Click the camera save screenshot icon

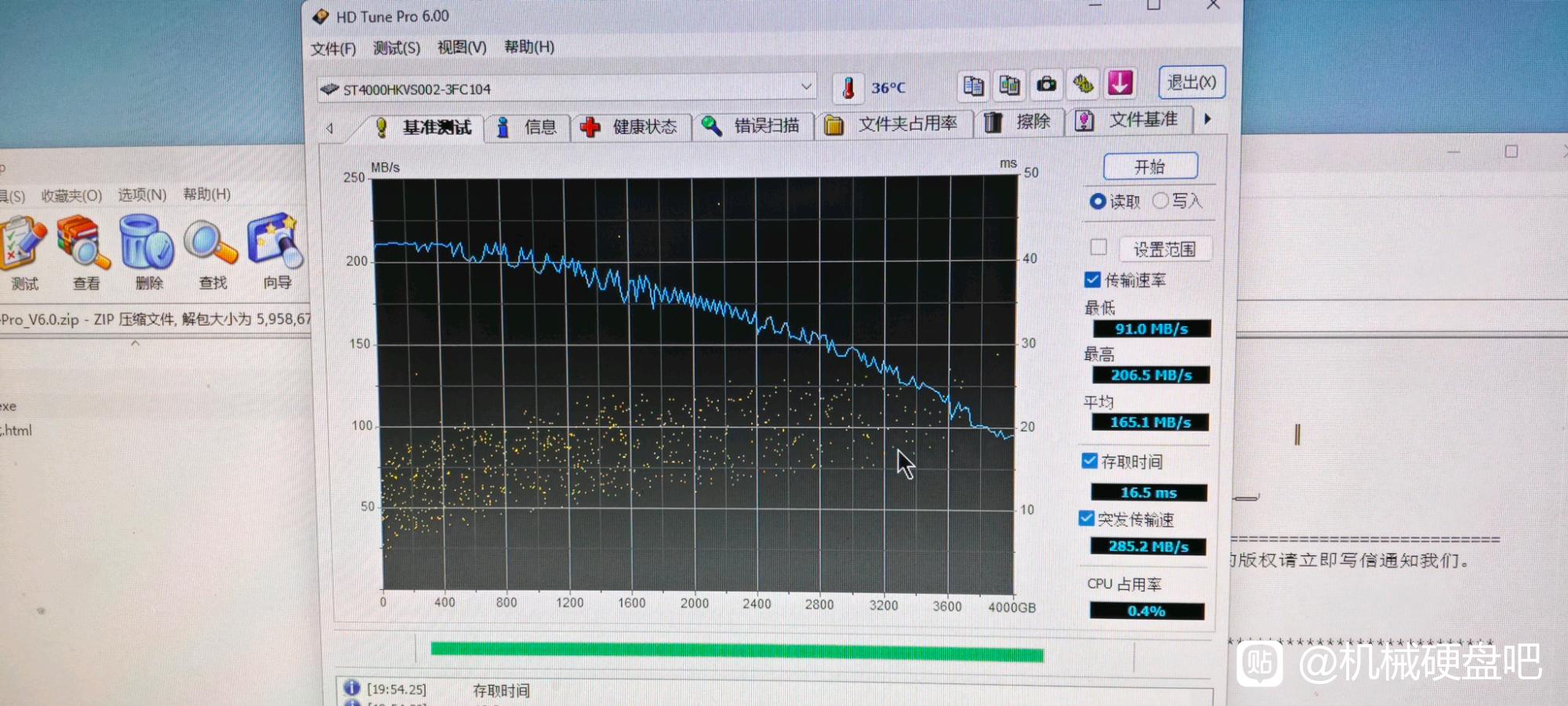(1046, 84)
